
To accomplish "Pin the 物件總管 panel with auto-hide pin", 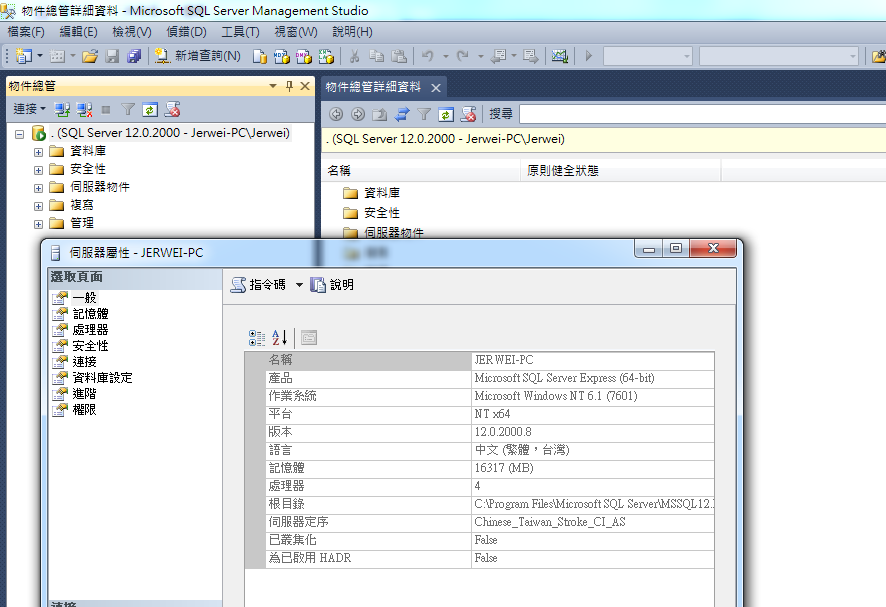I will 289,86.
